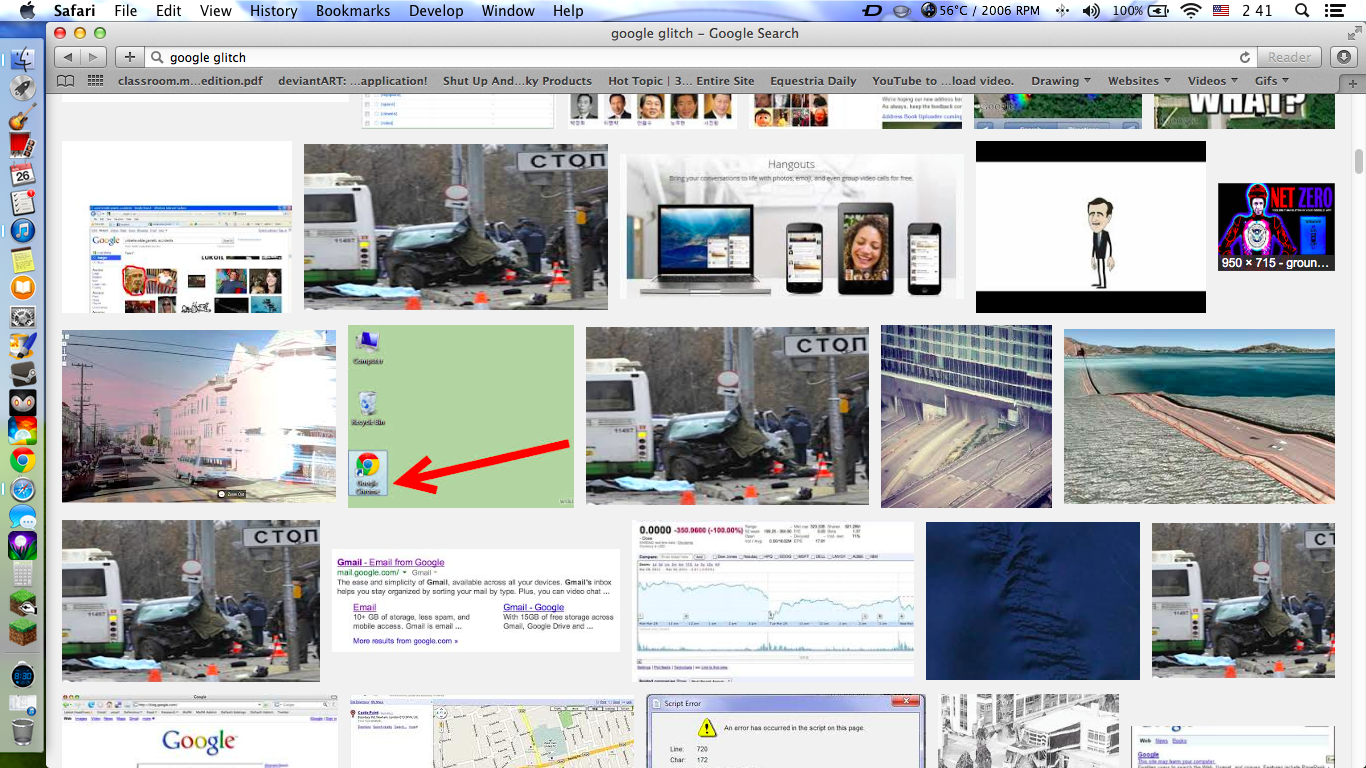Open the Develop menu in menu bar
Viewport: 1366px width, 768px height.
[436, 11]
